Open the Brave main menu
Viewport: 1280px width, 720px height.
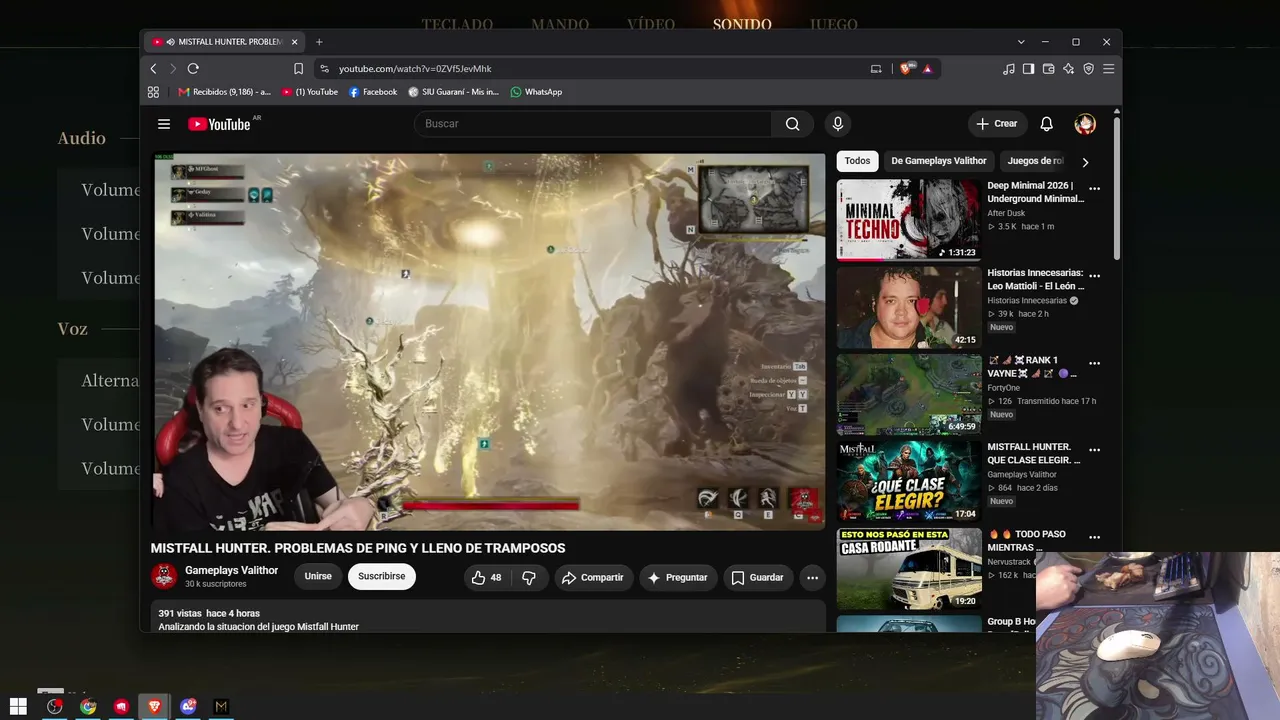(1108, 69)
